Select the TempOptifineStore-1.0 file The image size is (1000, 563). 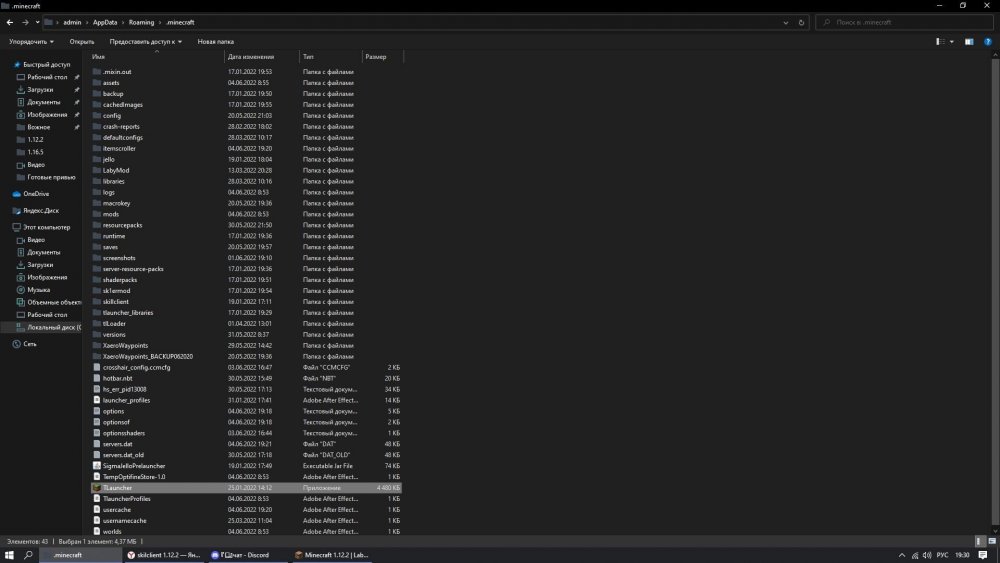pos(134,476)
